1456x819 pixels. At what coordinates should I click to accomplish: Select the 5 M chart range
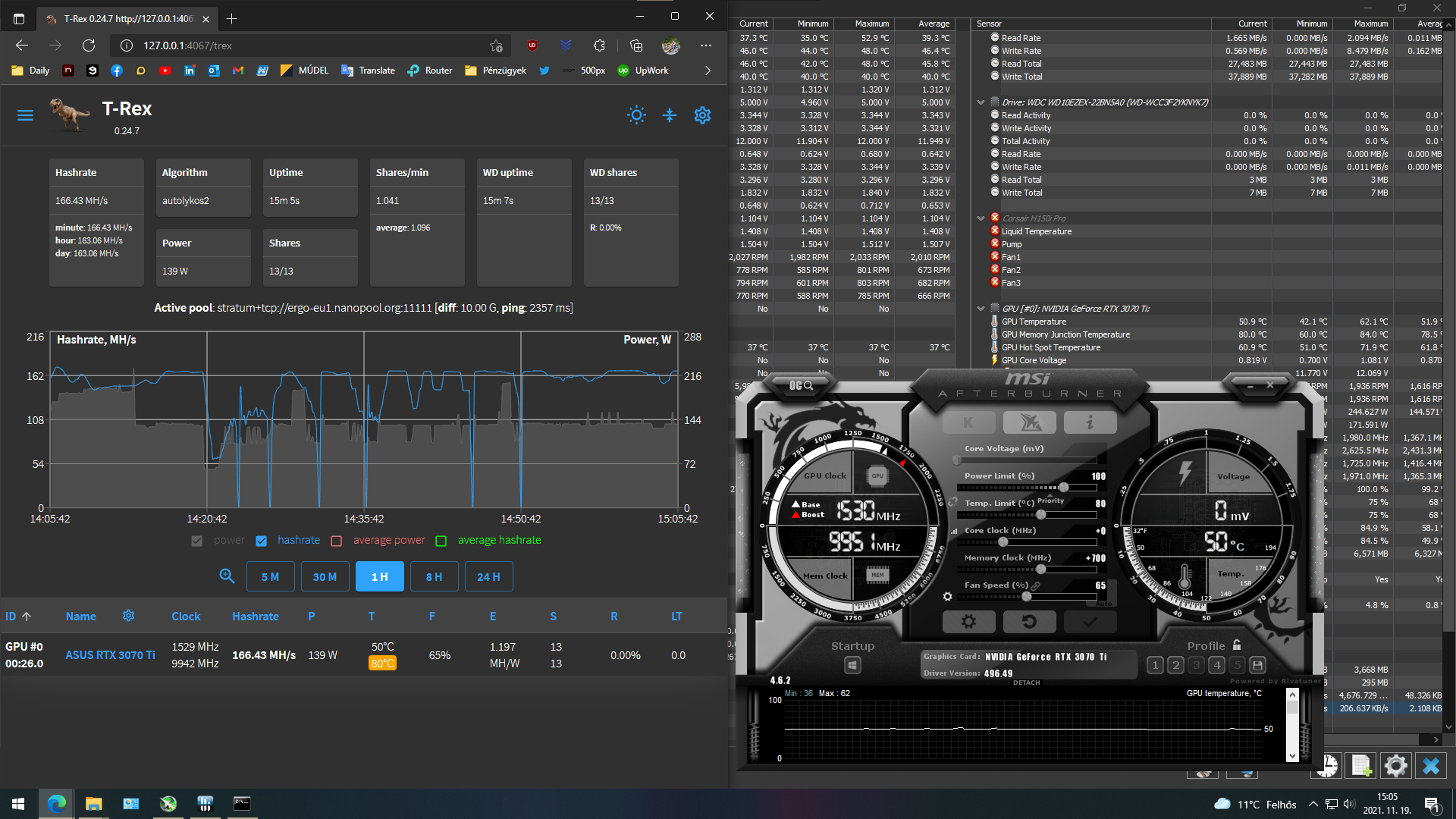click(x=271, y=576)
